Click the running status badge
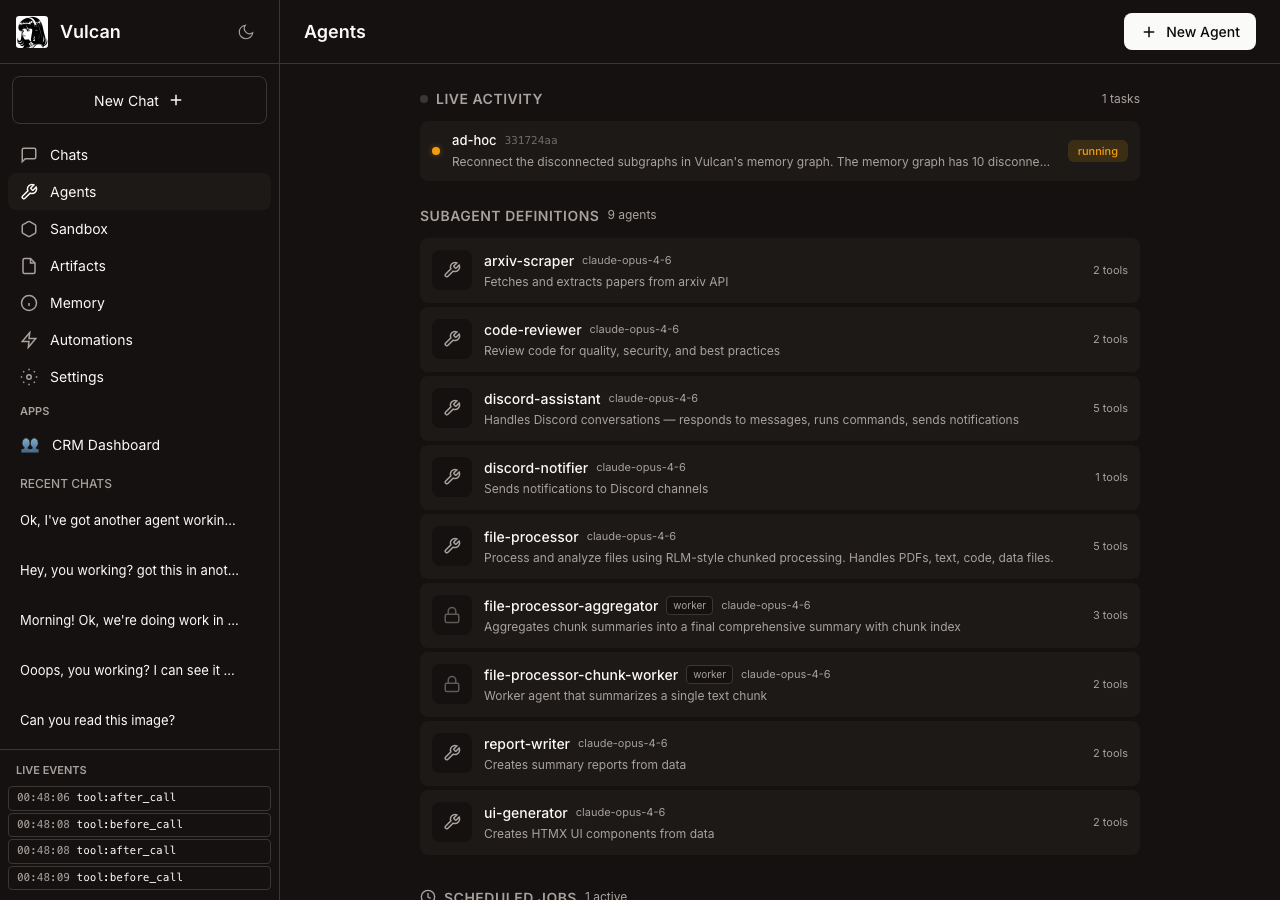 (x=1097, y=151)
